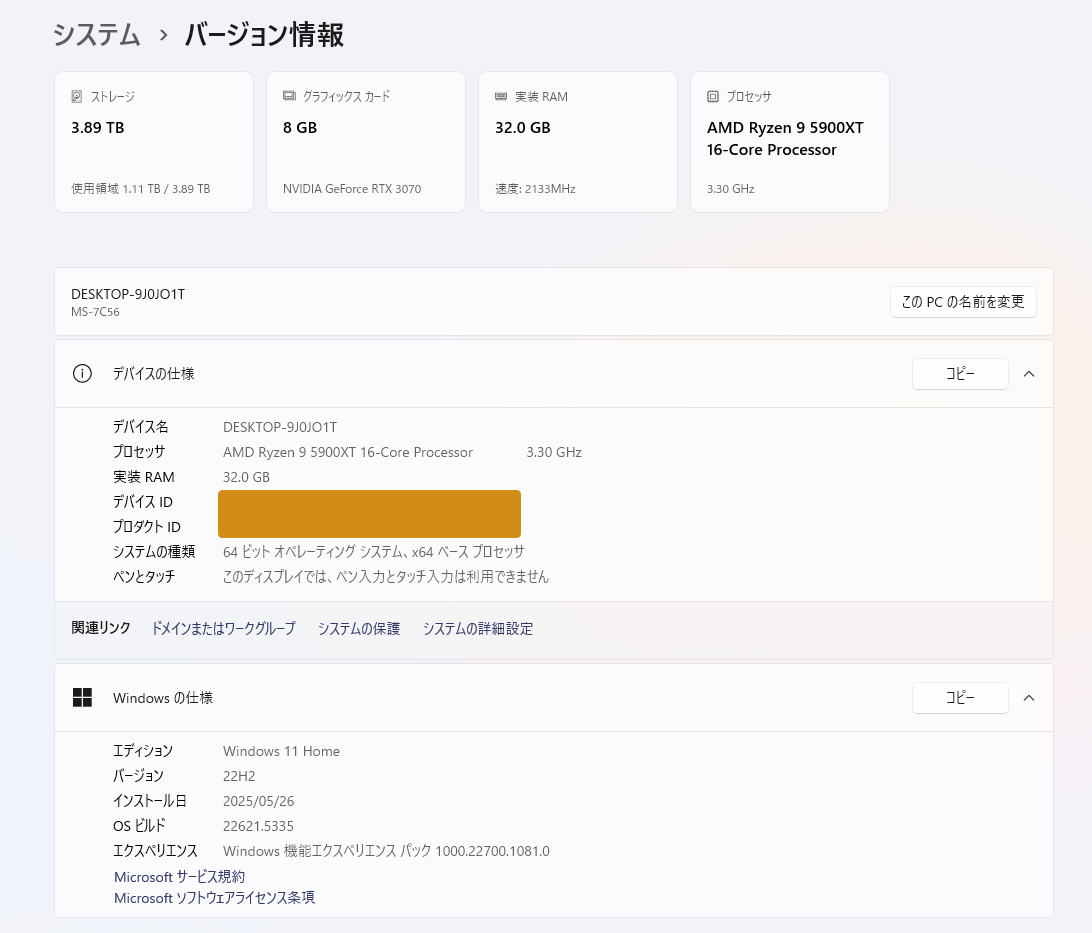Select edition value Windows 11 Home

pyautogui.click(x=281, y=751)
